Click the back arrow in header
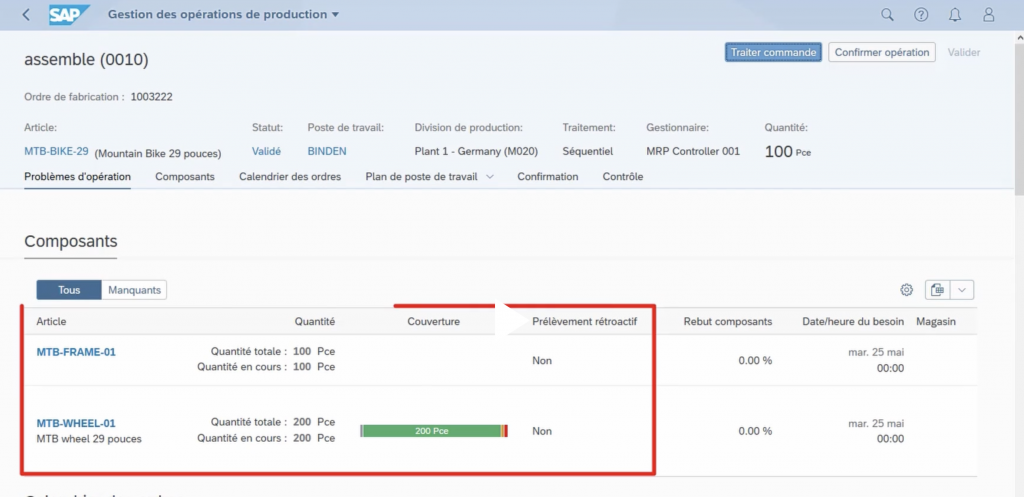Viewport: 1024px width, 497px height. coord(26,15)
